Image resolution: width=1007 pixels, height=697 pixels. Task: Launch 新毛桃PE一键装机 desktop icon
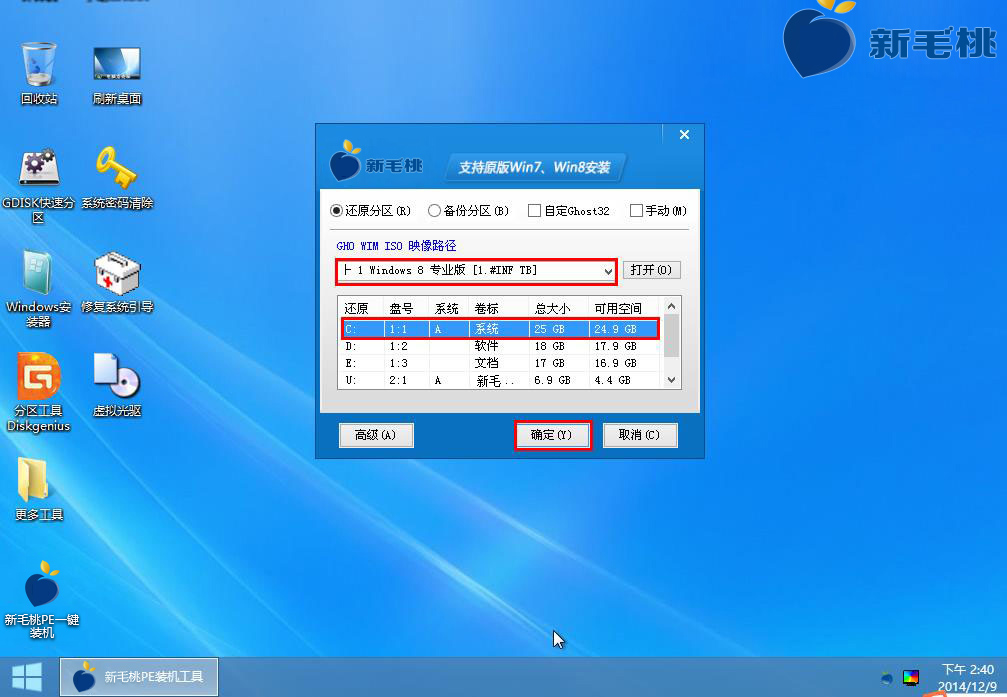[x=42, y=599]
